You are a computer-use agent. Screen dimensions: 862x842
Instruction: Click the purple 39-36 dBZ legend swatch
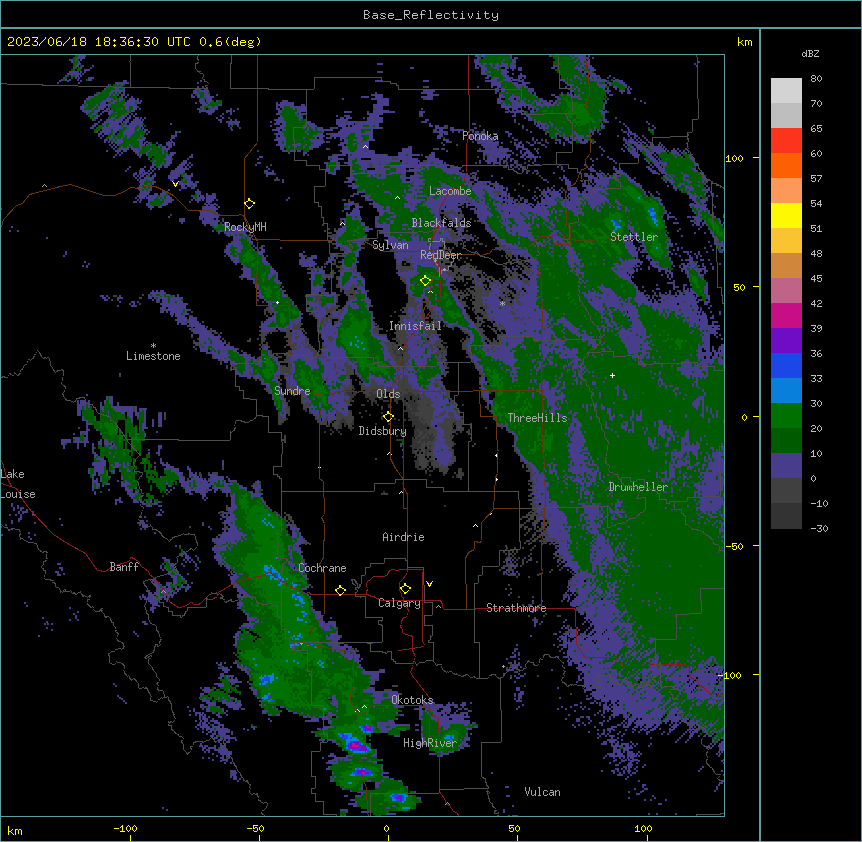click(x=786, y=340)
